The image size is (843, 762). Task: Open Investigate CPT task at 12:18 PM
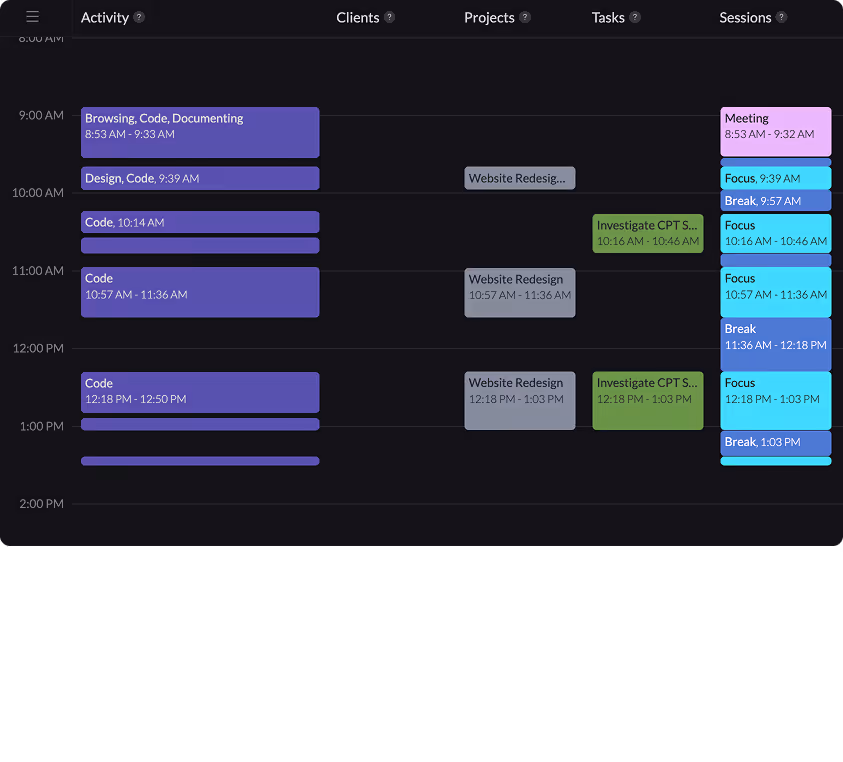tap(648, 401)
